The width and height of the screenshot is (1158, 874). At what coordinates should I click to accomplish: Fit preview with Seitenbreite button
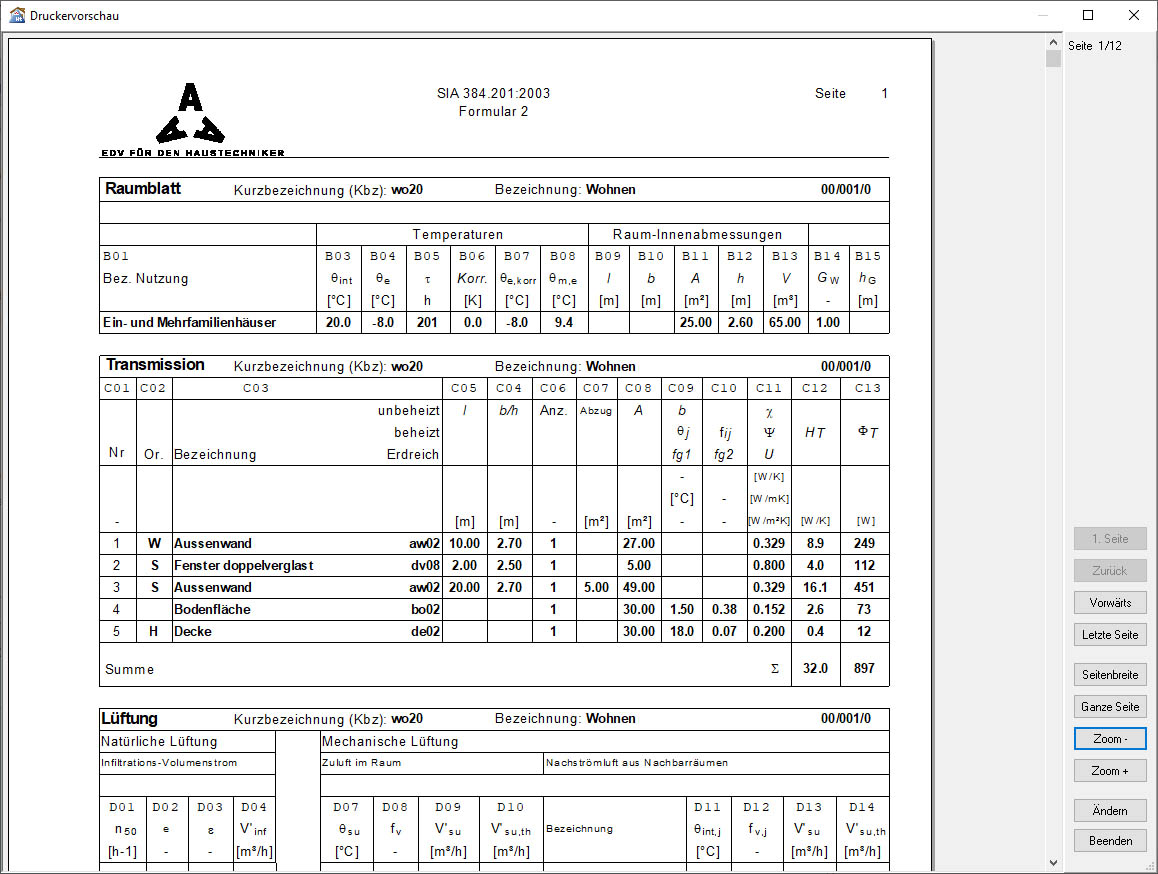1110,675
